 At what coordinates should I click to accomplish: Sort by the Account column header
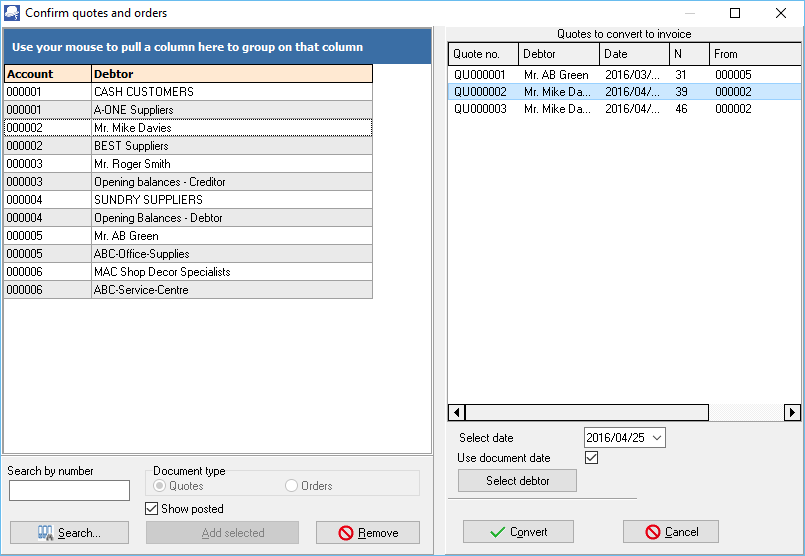click(47, 74)
